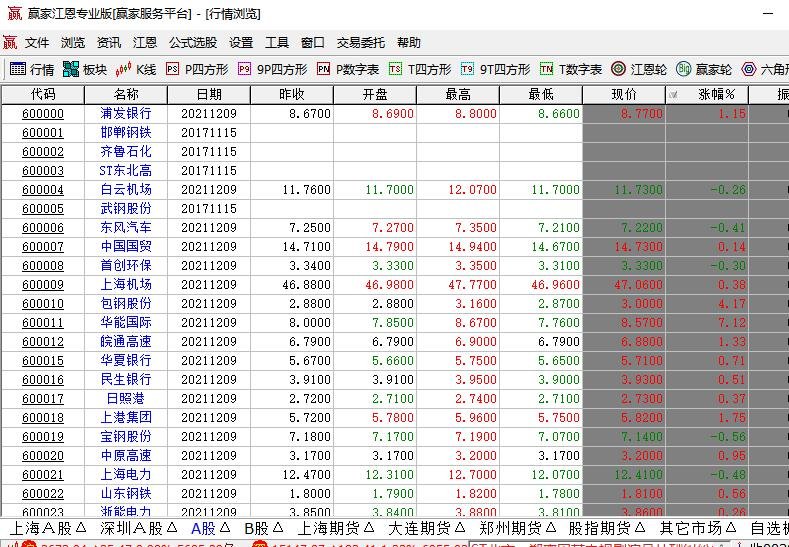The width and height of the screenshot is (789, 547).
Task: Open the 公式选股 menu
Action: (x=193, y=43)
